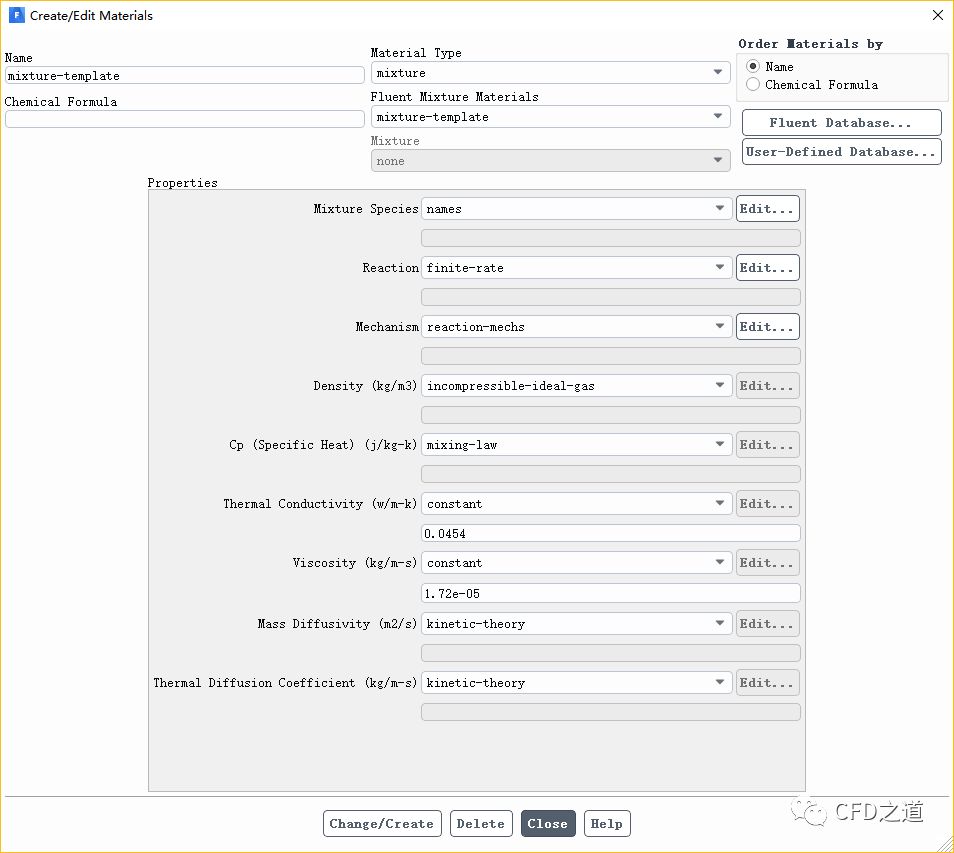The width and height of the screenshot is (954, 853).
Task: Click Edit button next to Reaction
Action: [x=767, y=268]
